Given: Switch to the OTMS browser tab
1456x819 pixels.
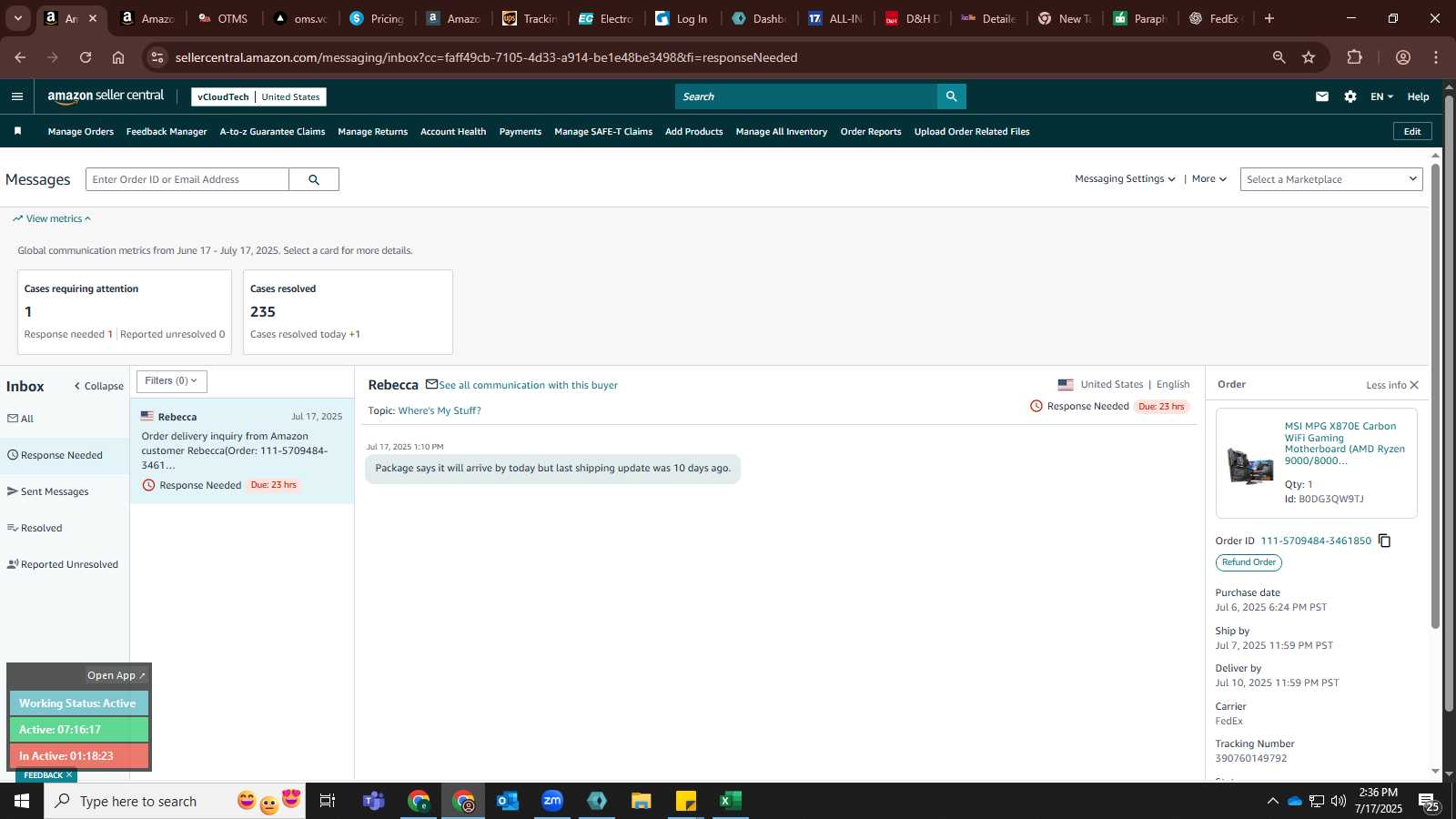Looking at the screenshot, I should pos(223,18).
